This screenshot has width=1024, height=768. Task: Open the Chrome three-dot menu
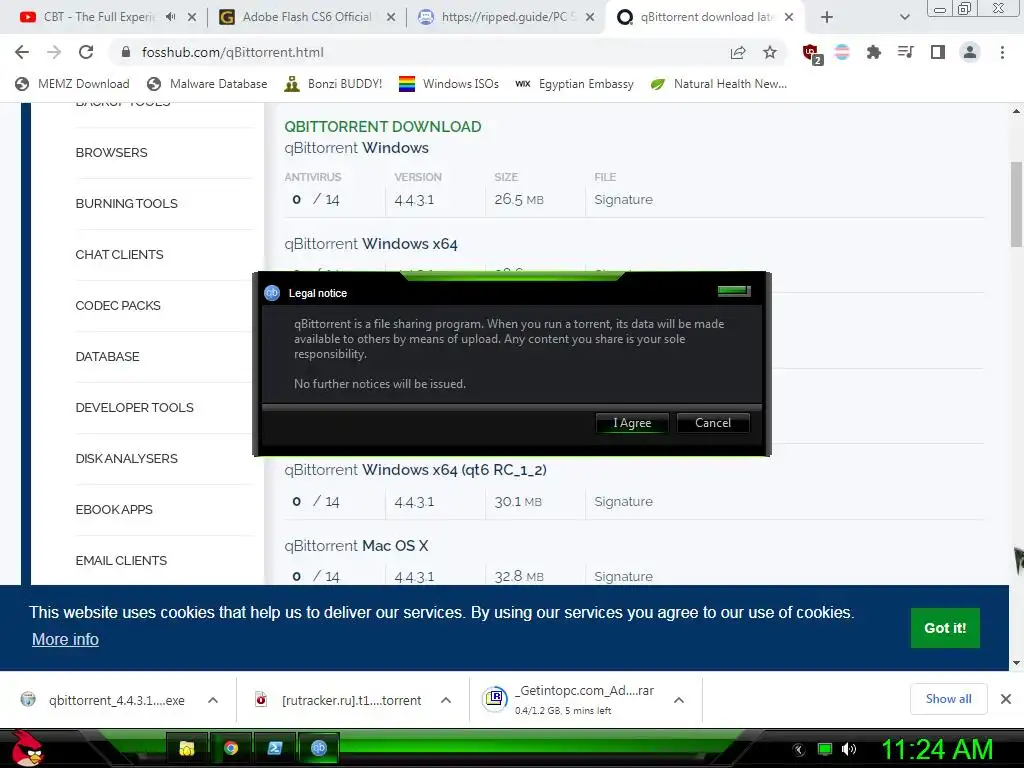pos(1002,52)
